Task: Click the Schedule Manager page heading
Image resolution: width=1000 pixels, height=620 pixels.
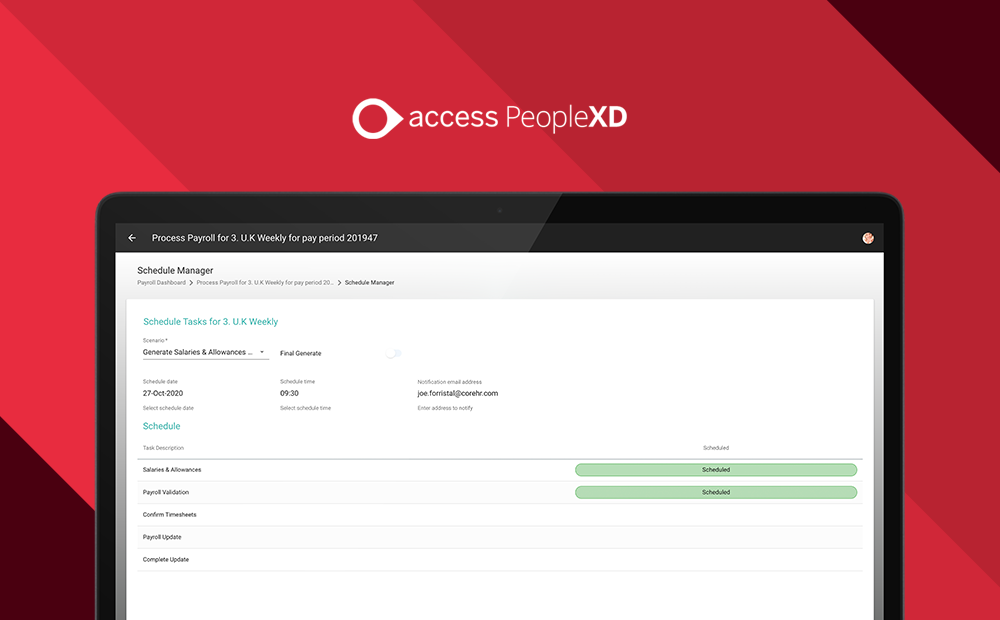Action: tap(175, 270)
